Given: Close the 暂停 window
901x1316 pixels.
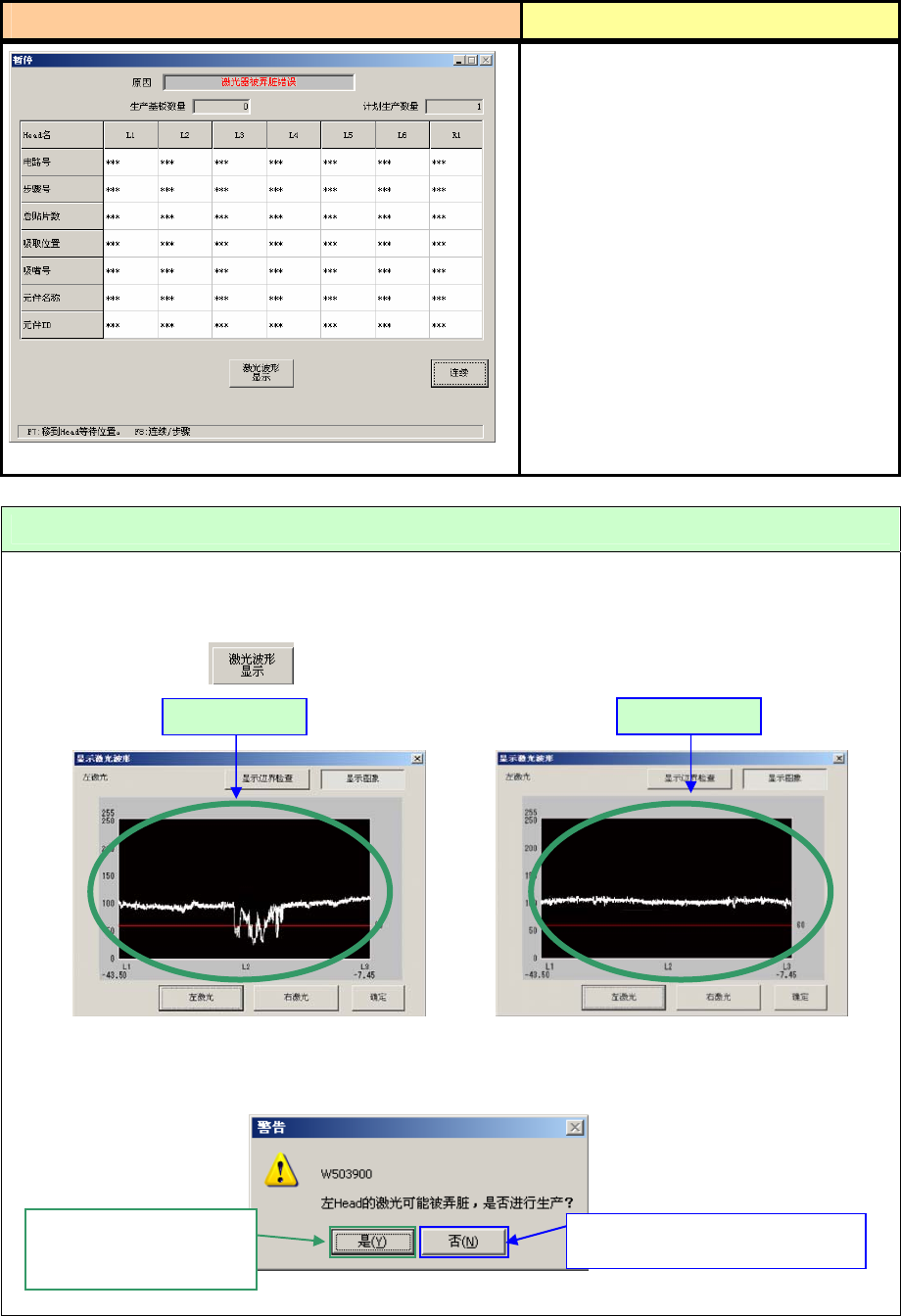Looking at the screenshot, I should click(486, 60).
